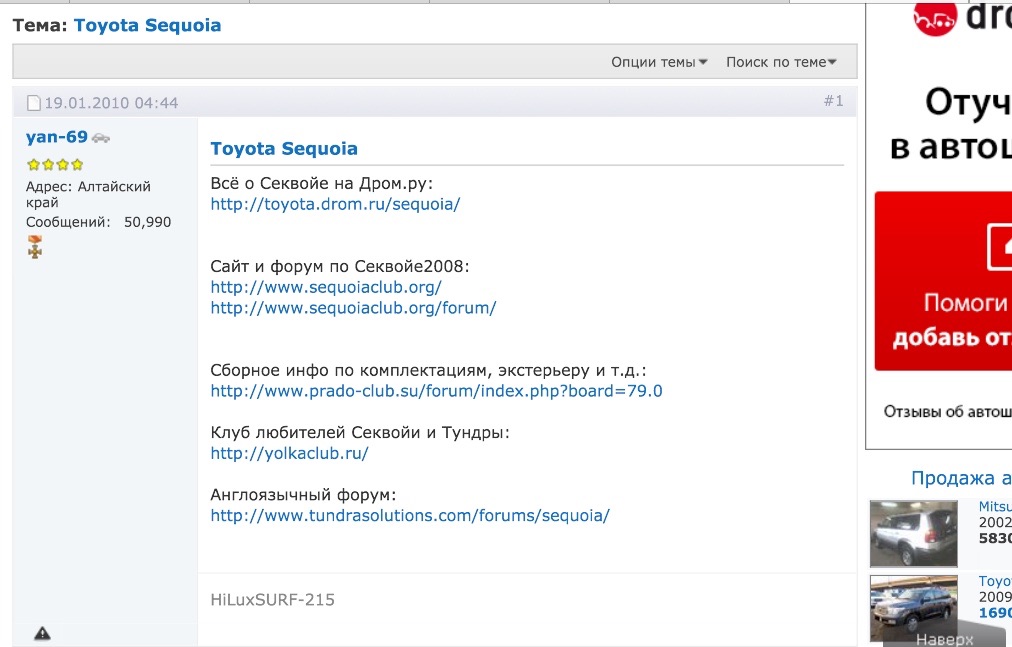Expand the Поиск по теме menu

781,62
